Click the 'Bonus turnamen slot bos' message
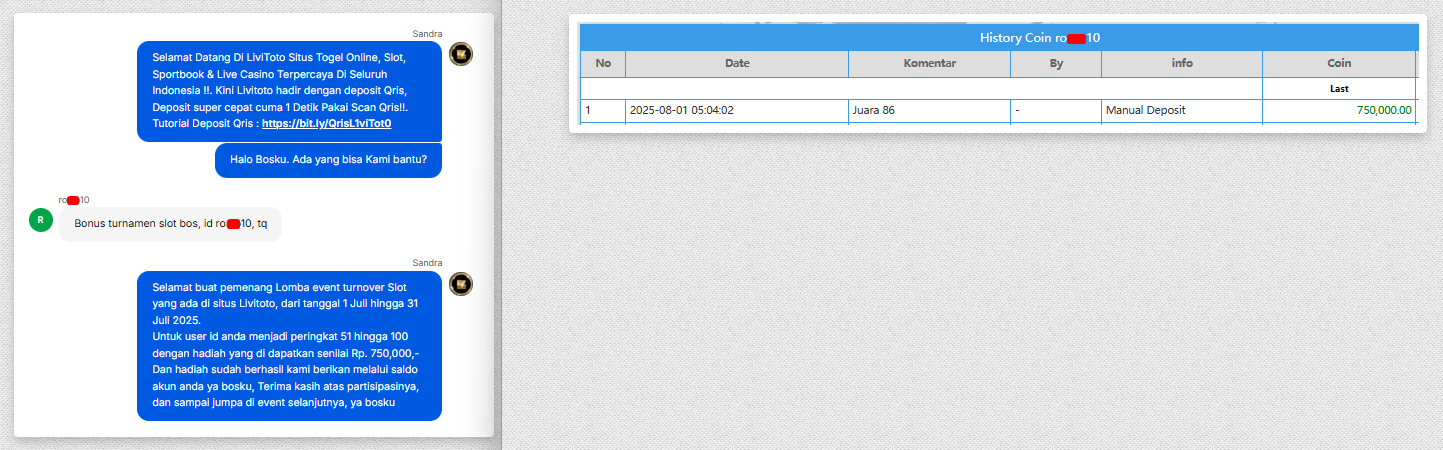Screen dimensions: 1443x450 [171, 224]
